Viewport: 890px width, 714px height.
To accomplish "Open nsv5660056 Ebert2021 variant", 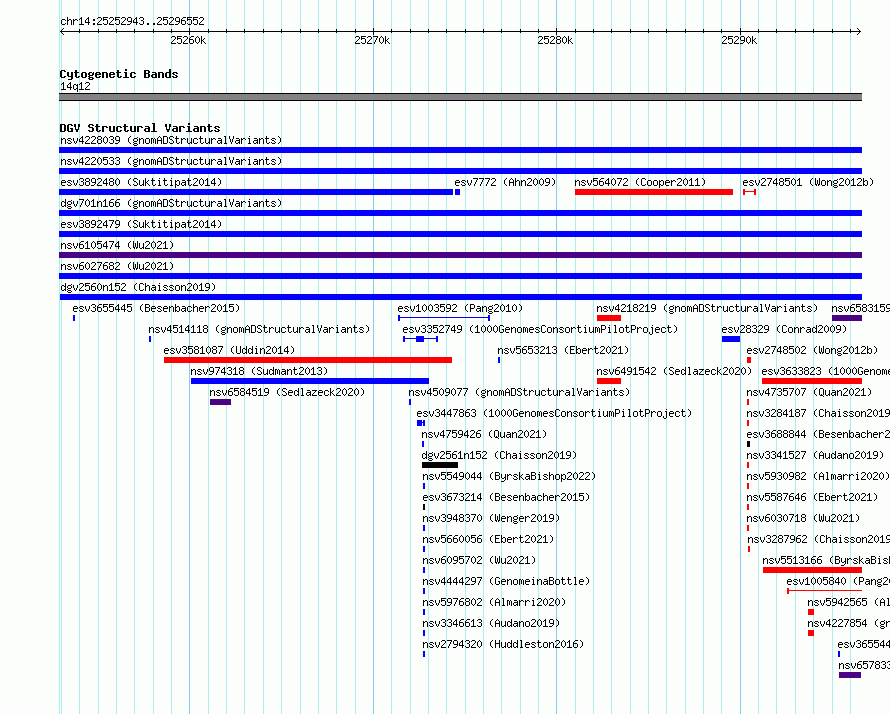I will pos(488,539).
